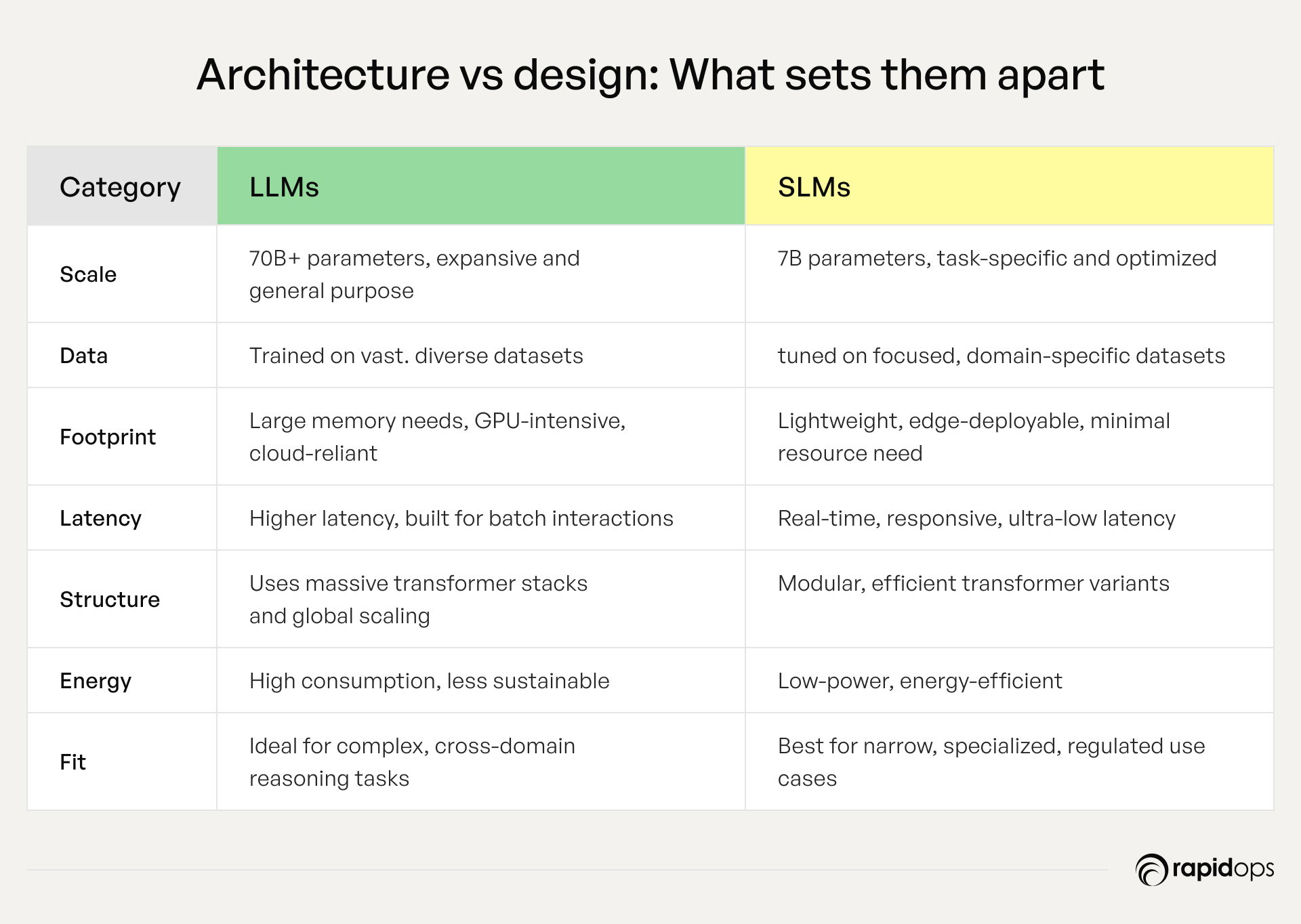The image size is (1301, 924).
Task: Click the 7B parameters SLM cell
Action: [x=1010, y=274]
